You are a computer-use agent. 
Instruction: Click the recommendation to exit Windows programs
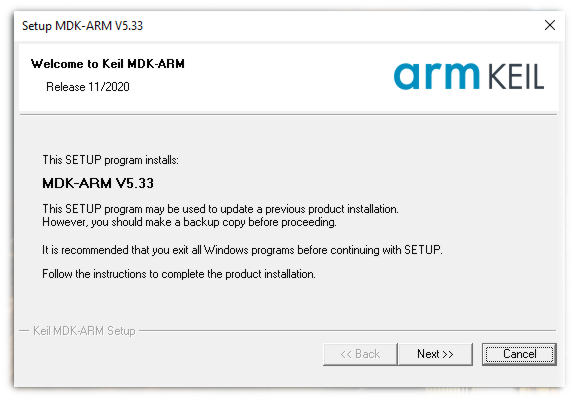(242, 250)
